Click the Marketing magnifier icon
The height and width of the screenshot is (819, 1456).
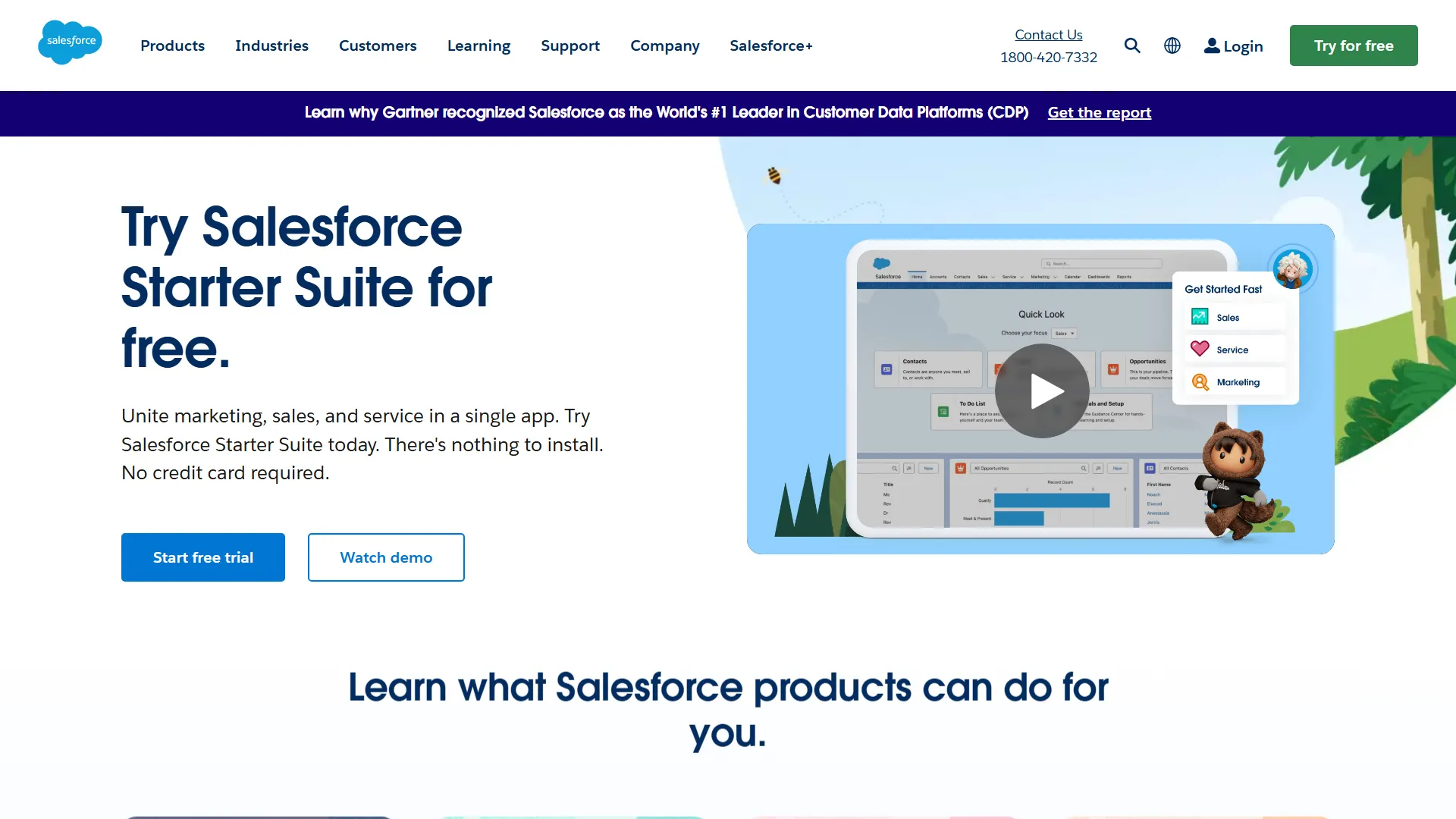tap(1200, 382)
